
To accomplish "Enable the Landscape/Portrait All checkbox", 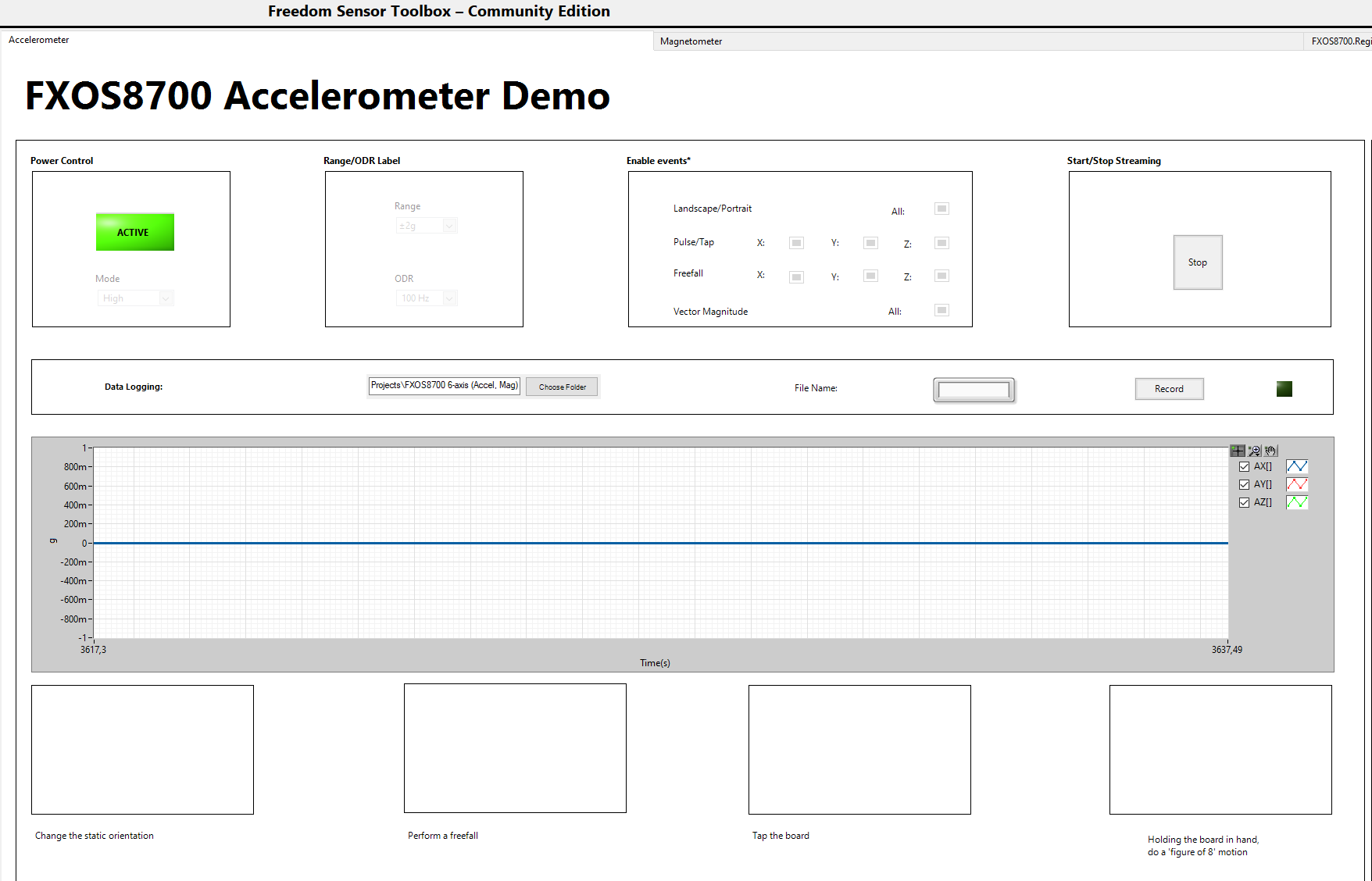I will 941,209.
